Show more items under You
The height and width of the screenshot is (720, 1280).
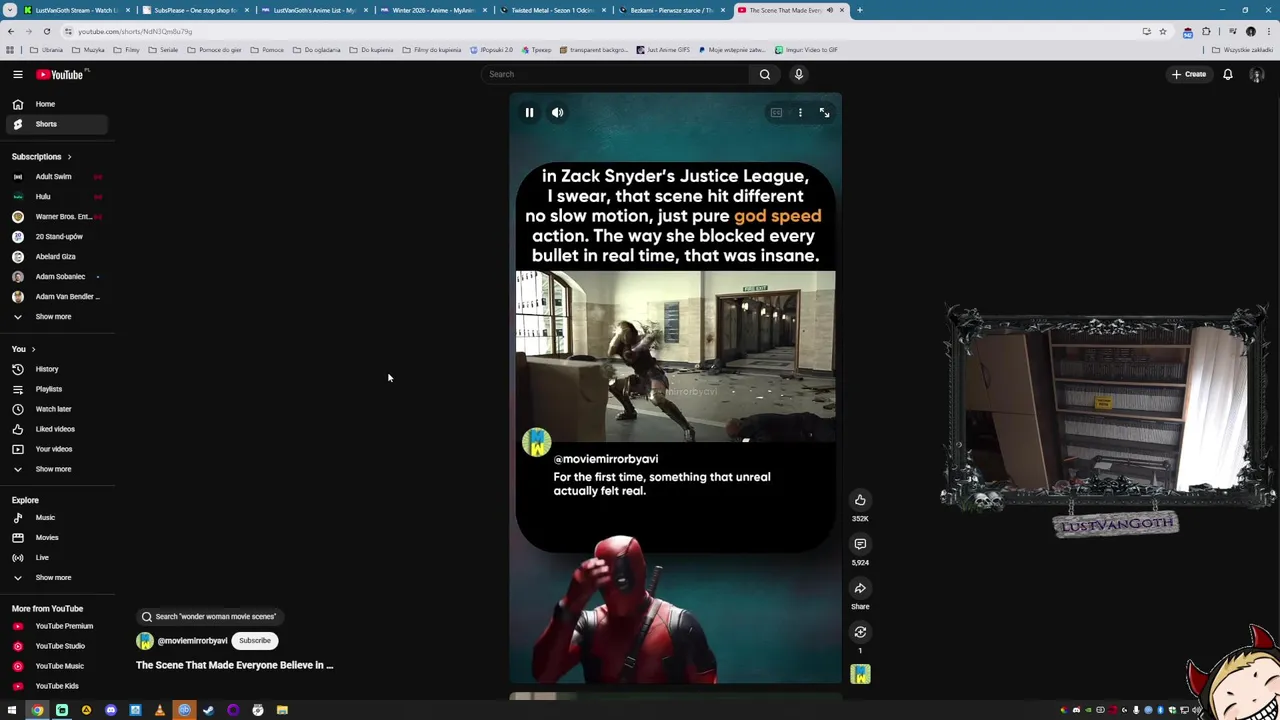click(x=56, y=469)
